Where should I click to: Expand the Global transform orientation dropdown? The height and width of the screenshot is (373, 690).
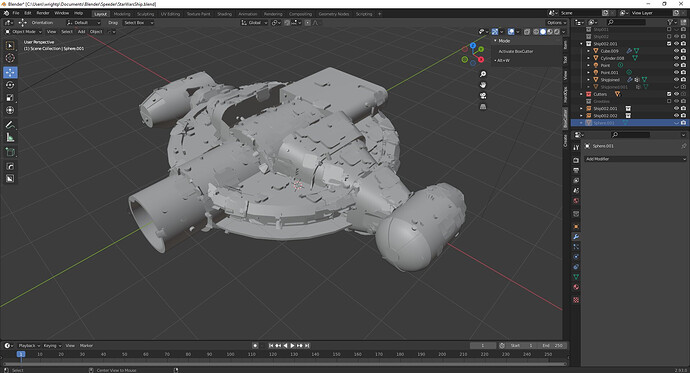[254, 22]
